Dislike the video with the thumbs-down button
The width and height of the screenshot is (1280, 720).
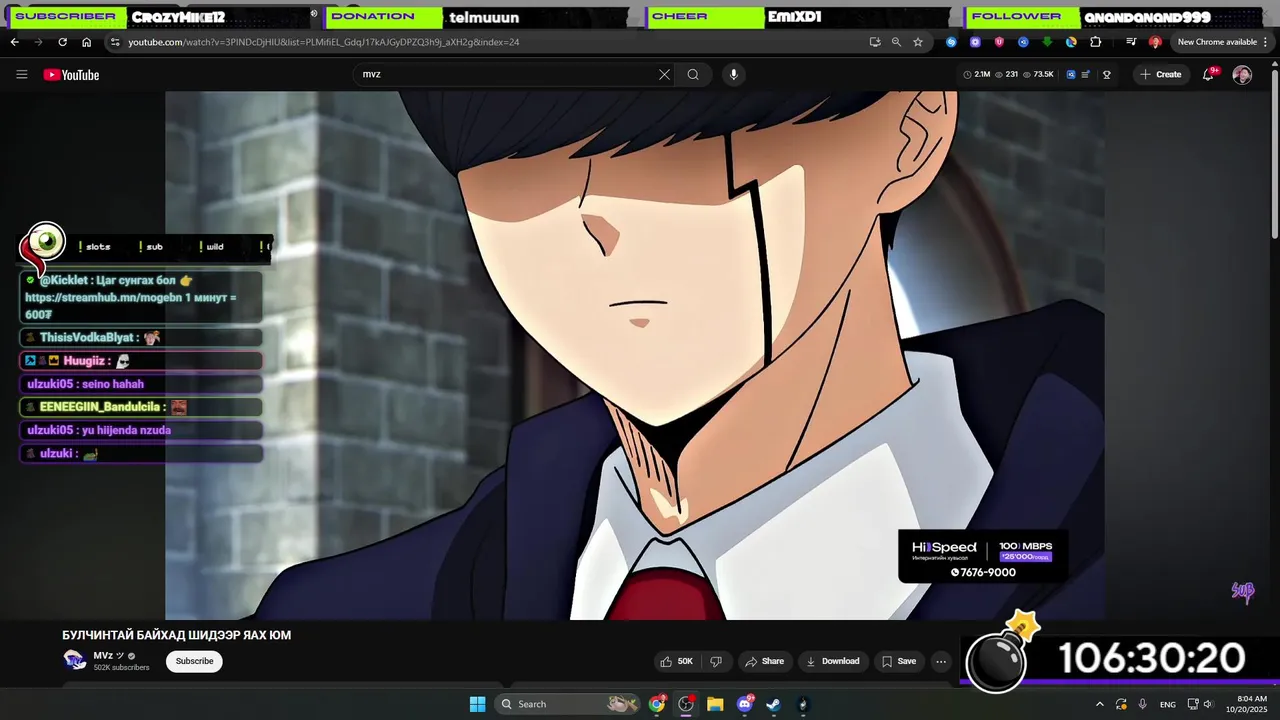(716, 661)
